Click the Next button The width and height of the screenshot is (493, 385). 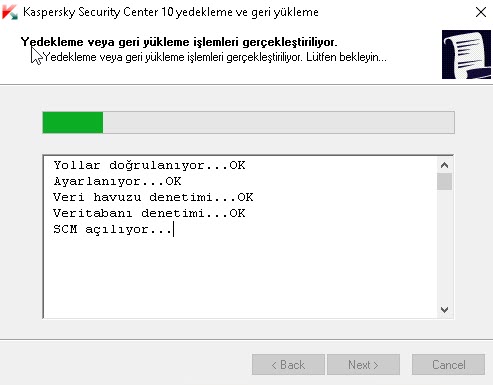click(363, 365)
